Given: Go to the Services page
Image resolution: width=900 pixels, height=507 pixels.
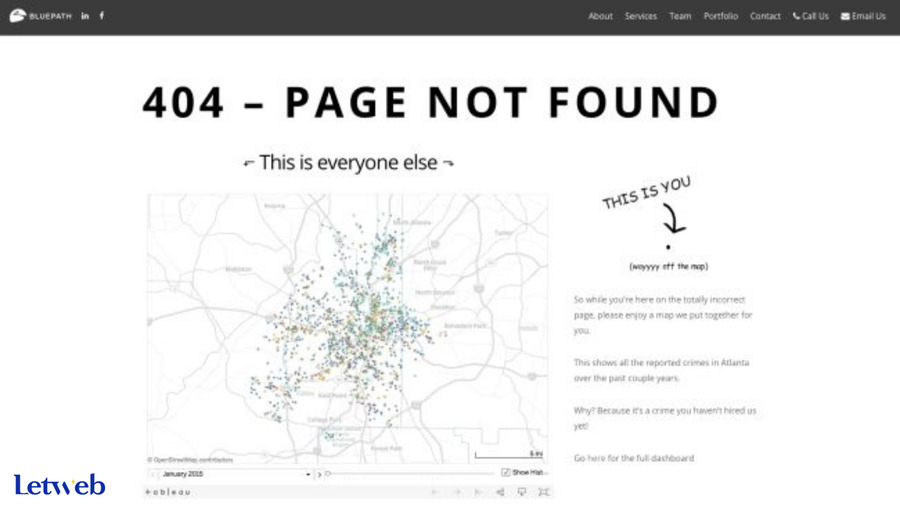Looking at the screenshot, I should [641, 16].
